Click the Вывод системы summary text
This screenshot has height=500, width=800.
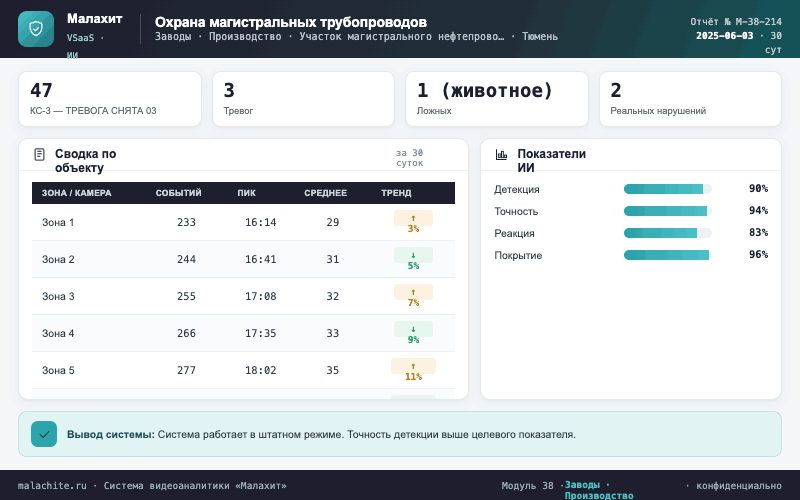pos(321,435)
